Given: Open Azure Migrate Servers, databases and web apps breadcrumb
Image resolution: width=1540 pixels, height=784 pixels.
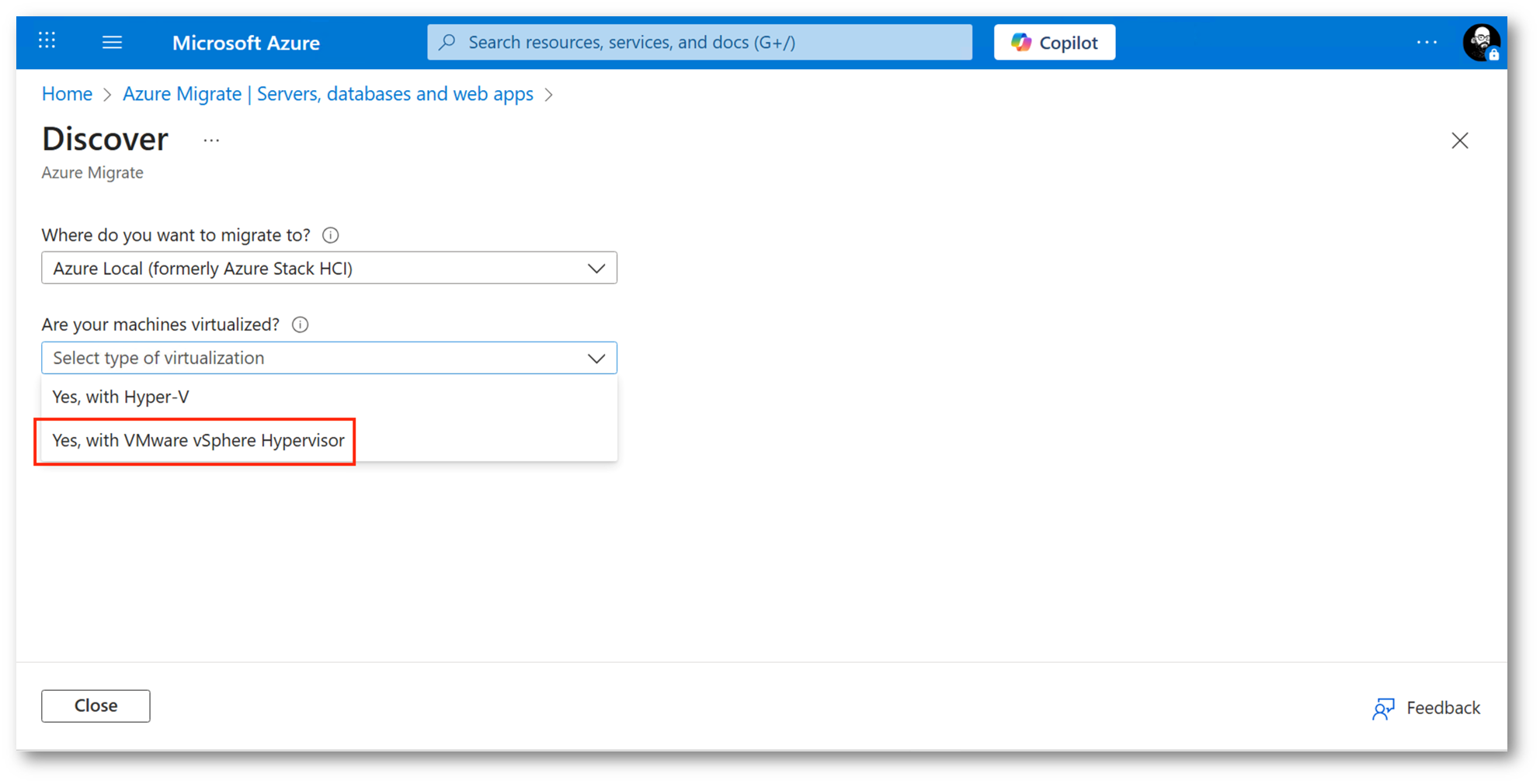Looking at the screenshot, I should pyautogui.click(x=328, y=94).
